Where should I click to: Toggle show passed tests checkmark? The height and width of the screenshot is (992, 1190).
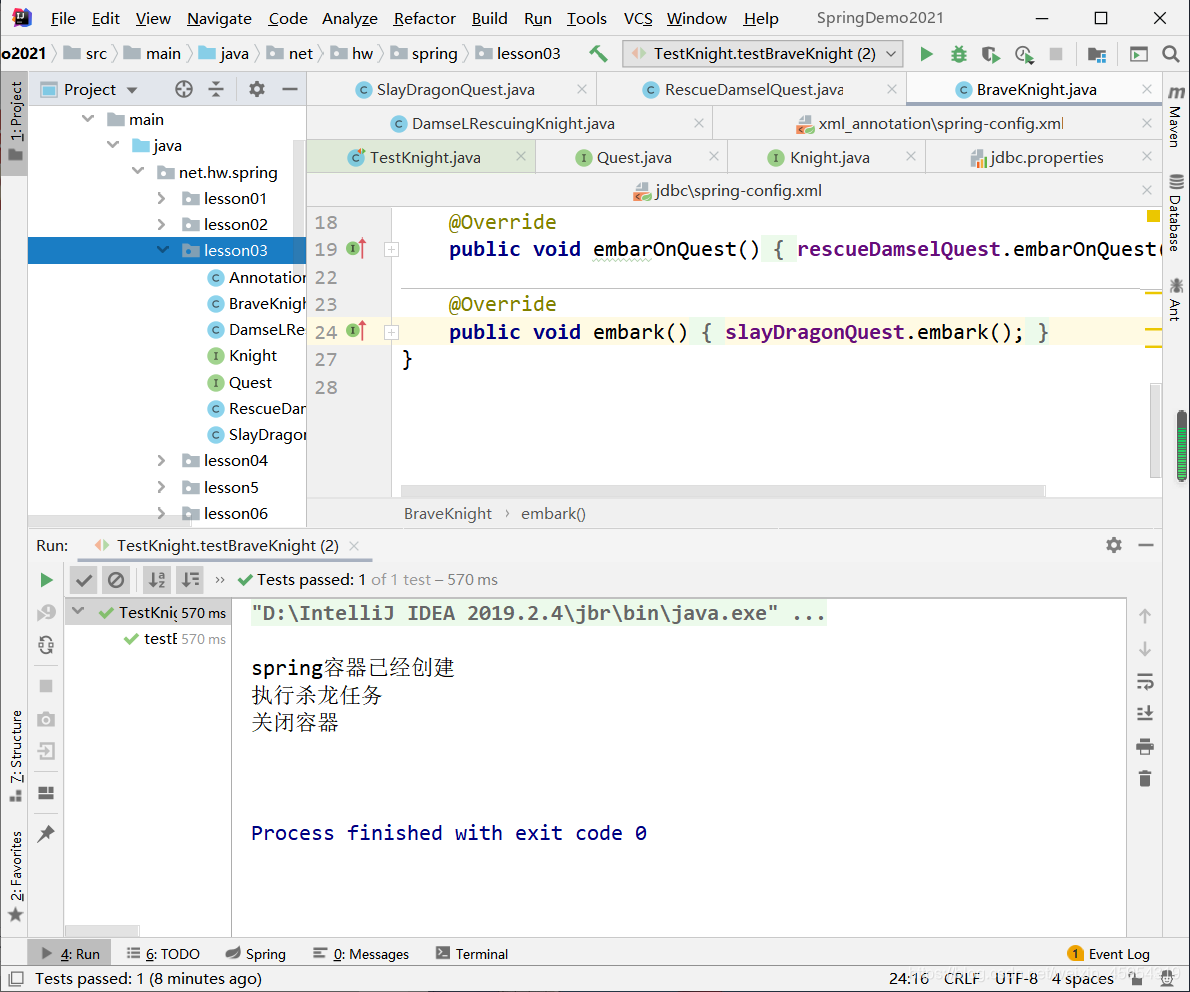coord(83,580)
